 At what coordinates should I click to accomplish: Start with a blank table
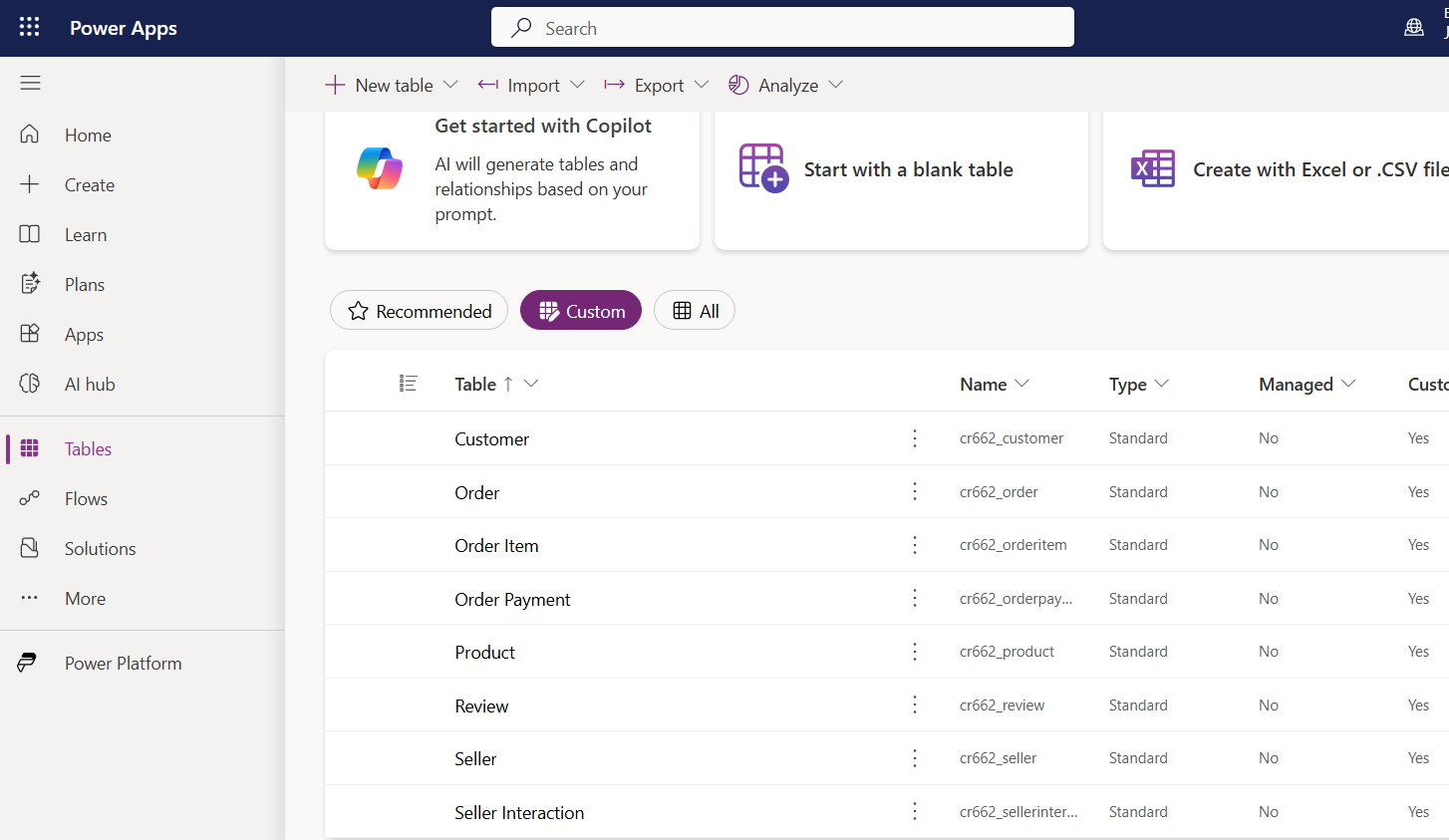click(x=901, y=170)
